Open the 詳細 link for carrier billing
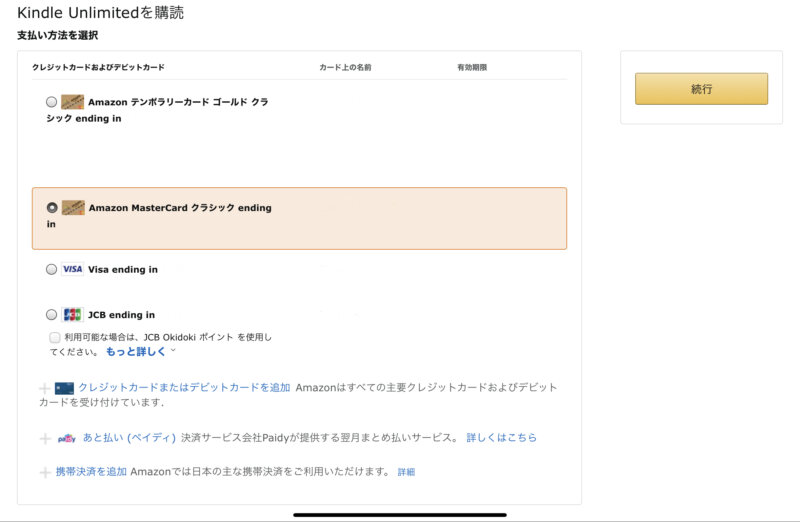This screenshot has width=800, height=522. [406, 472]
